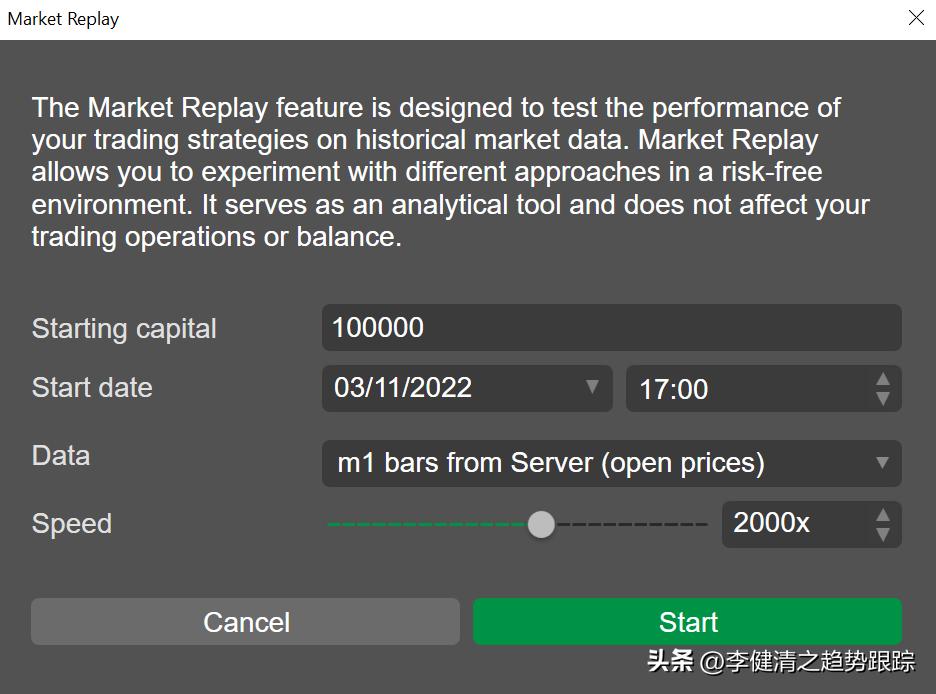The width and height of the screenshot is (936, 694).
Task: Click the 17:00 time field
Action: (x=745, y=389)
